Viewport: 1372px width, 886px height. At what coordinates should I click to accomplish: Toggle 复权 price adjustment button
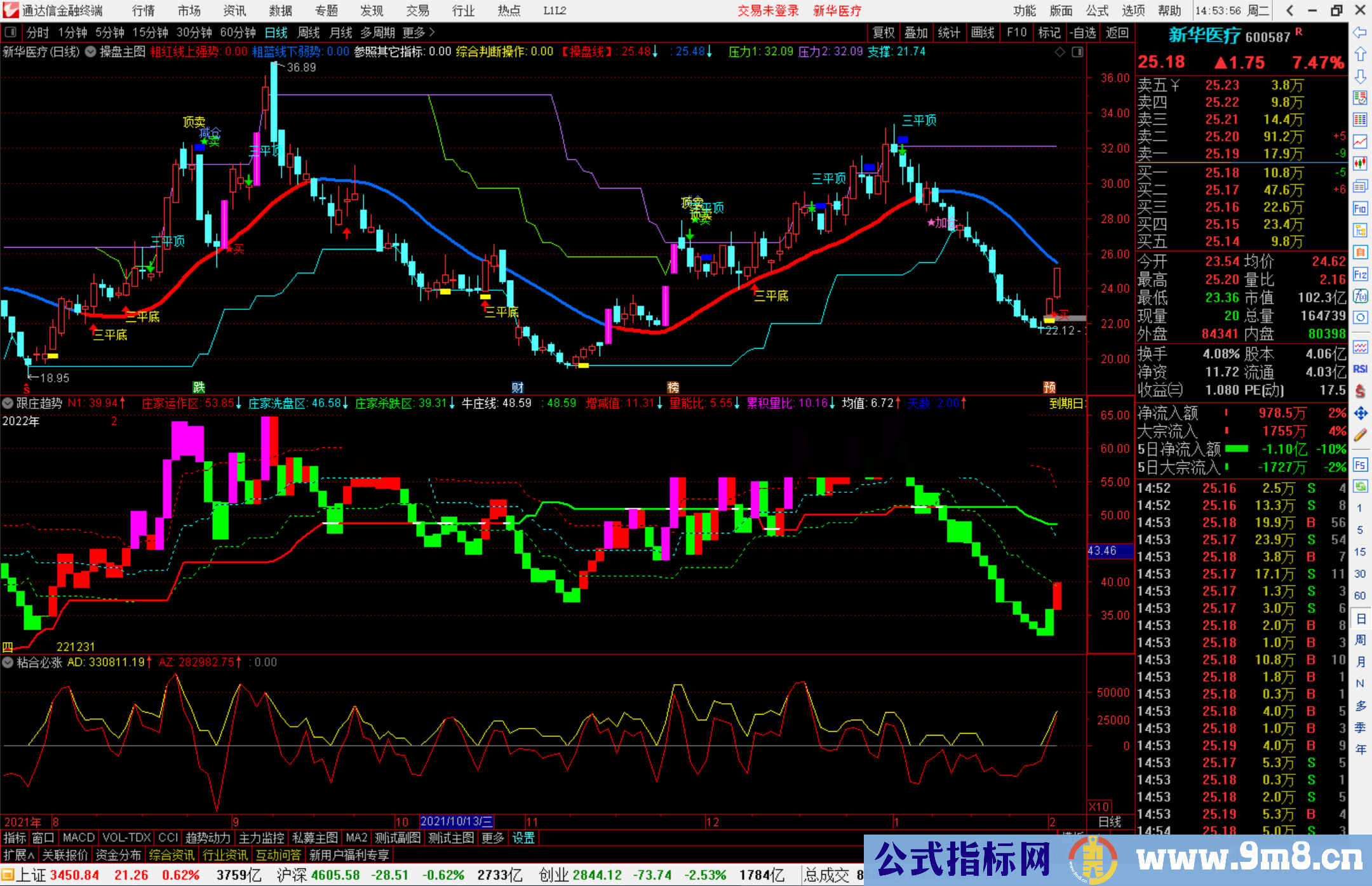coord(884,32)
